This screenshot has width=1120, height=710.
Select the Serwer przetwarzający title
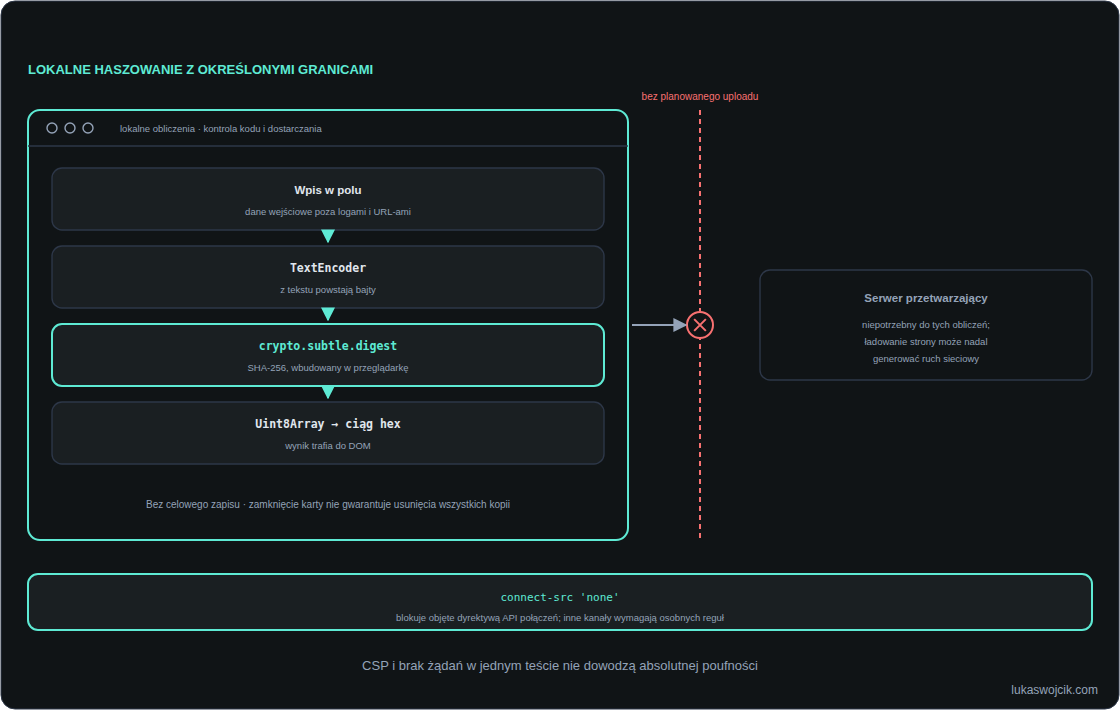926,298
